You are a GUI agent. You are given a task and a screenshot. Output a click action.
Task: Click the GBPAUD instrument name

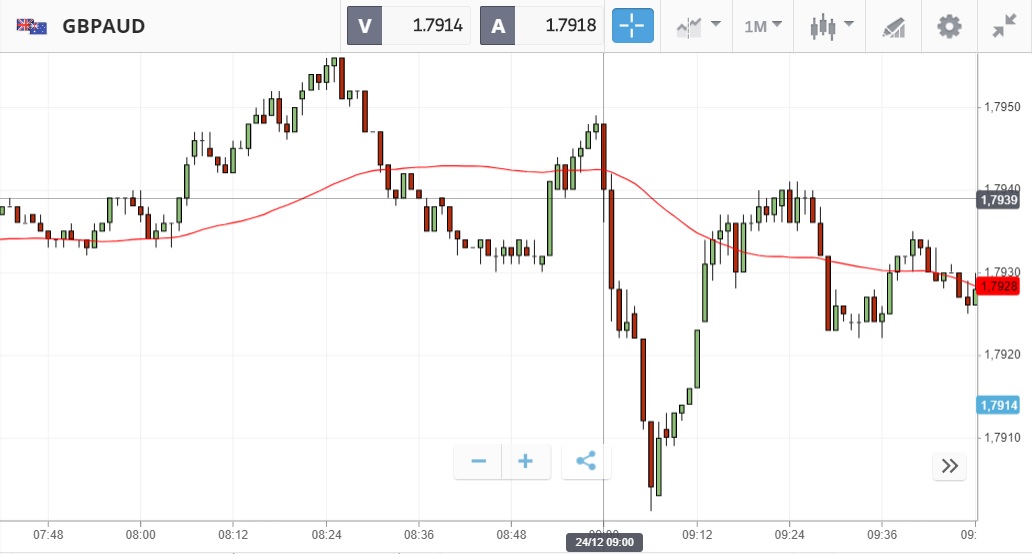pyautogui.click(x=103, y=26)
